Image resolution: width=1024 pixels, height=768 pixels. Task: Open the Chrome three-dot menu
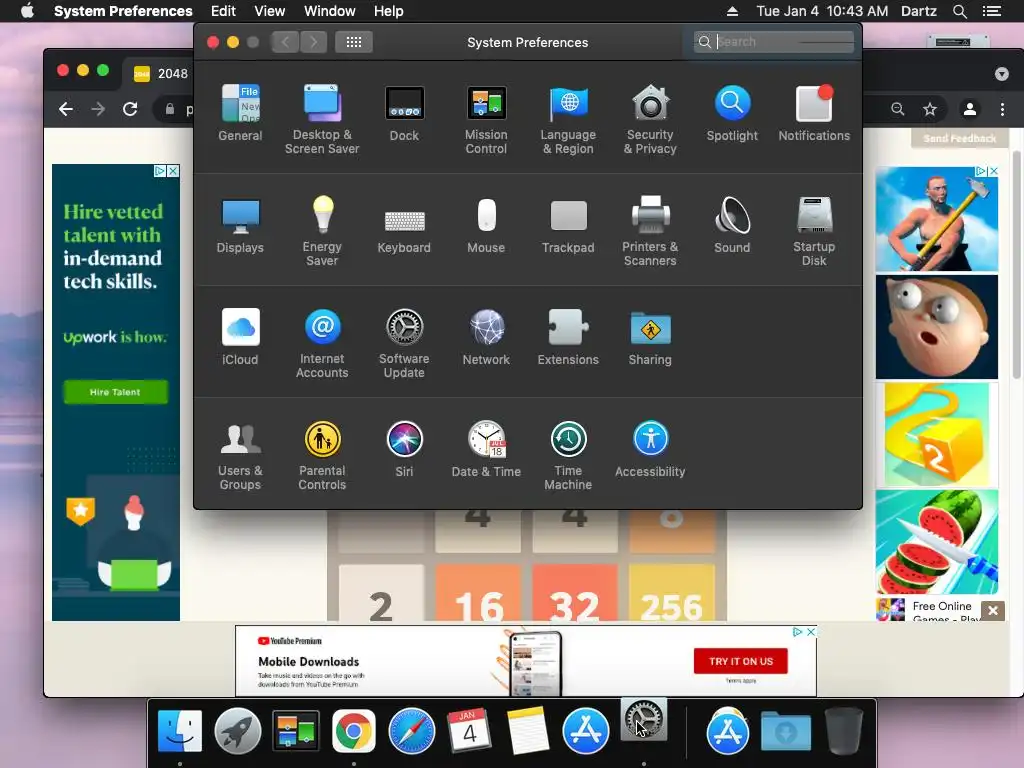(x=1002, y=109)
